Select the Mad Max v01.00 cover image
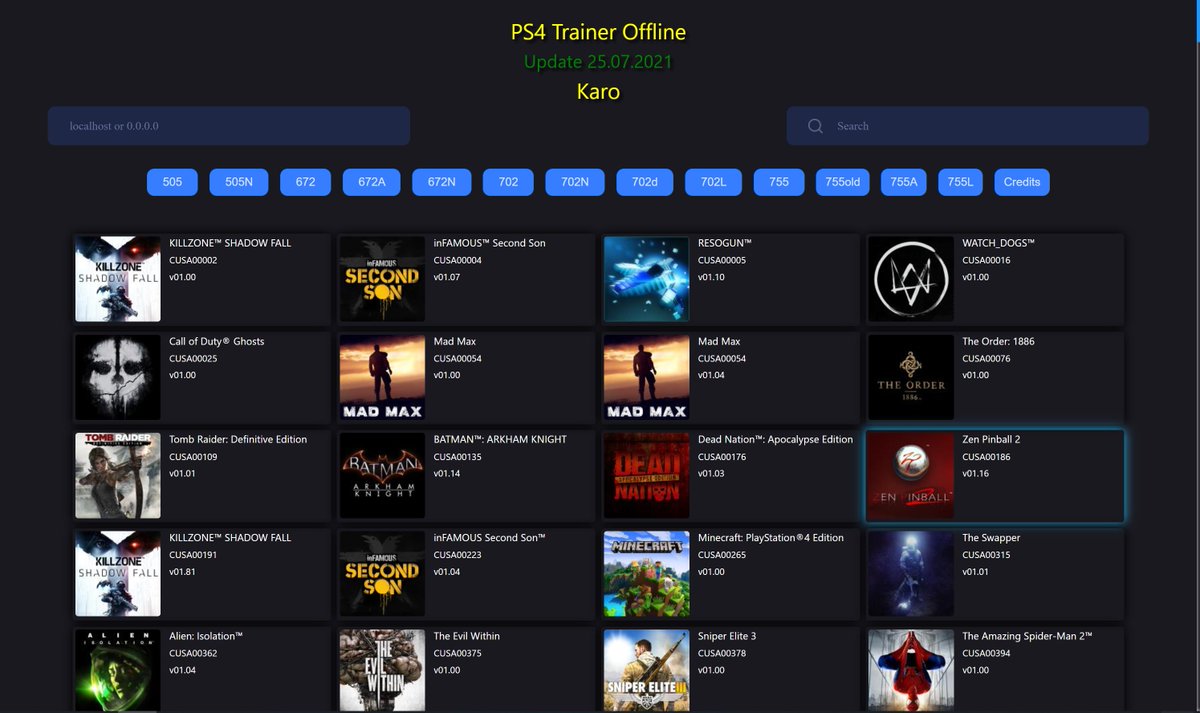1200x713 pixels. tap(382, 377)
